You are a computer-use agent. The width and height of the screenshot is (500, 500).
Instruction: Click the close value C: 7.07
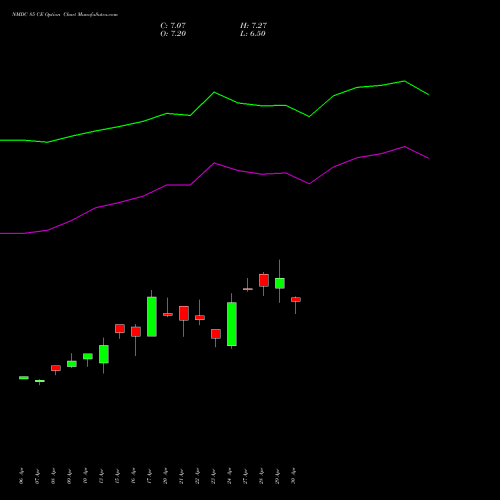click(173, 25)
